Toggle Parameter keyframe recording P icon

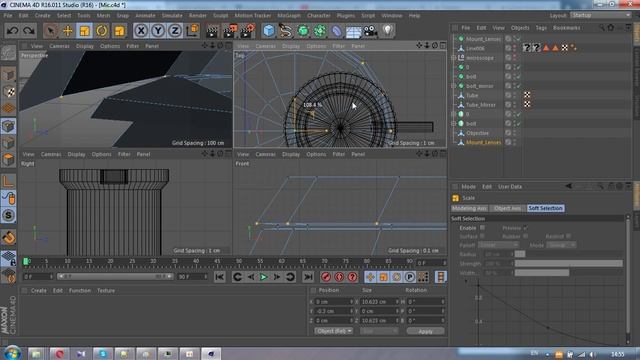pos(410,277)
